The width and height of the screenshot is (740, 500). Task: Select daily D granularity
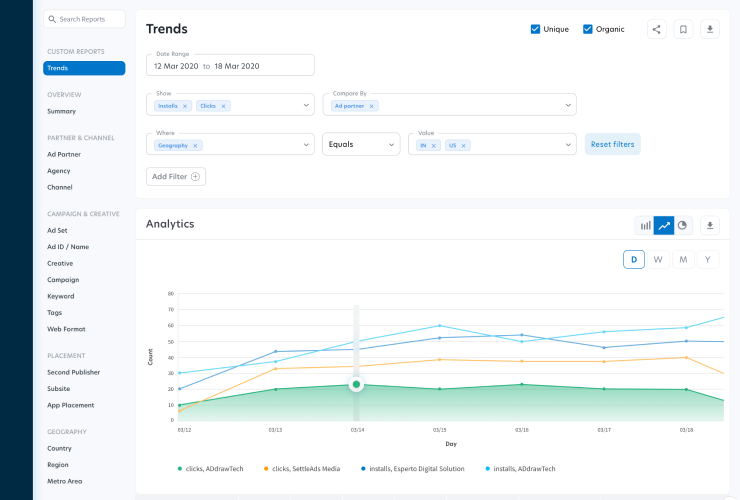[x=634, y=260]
